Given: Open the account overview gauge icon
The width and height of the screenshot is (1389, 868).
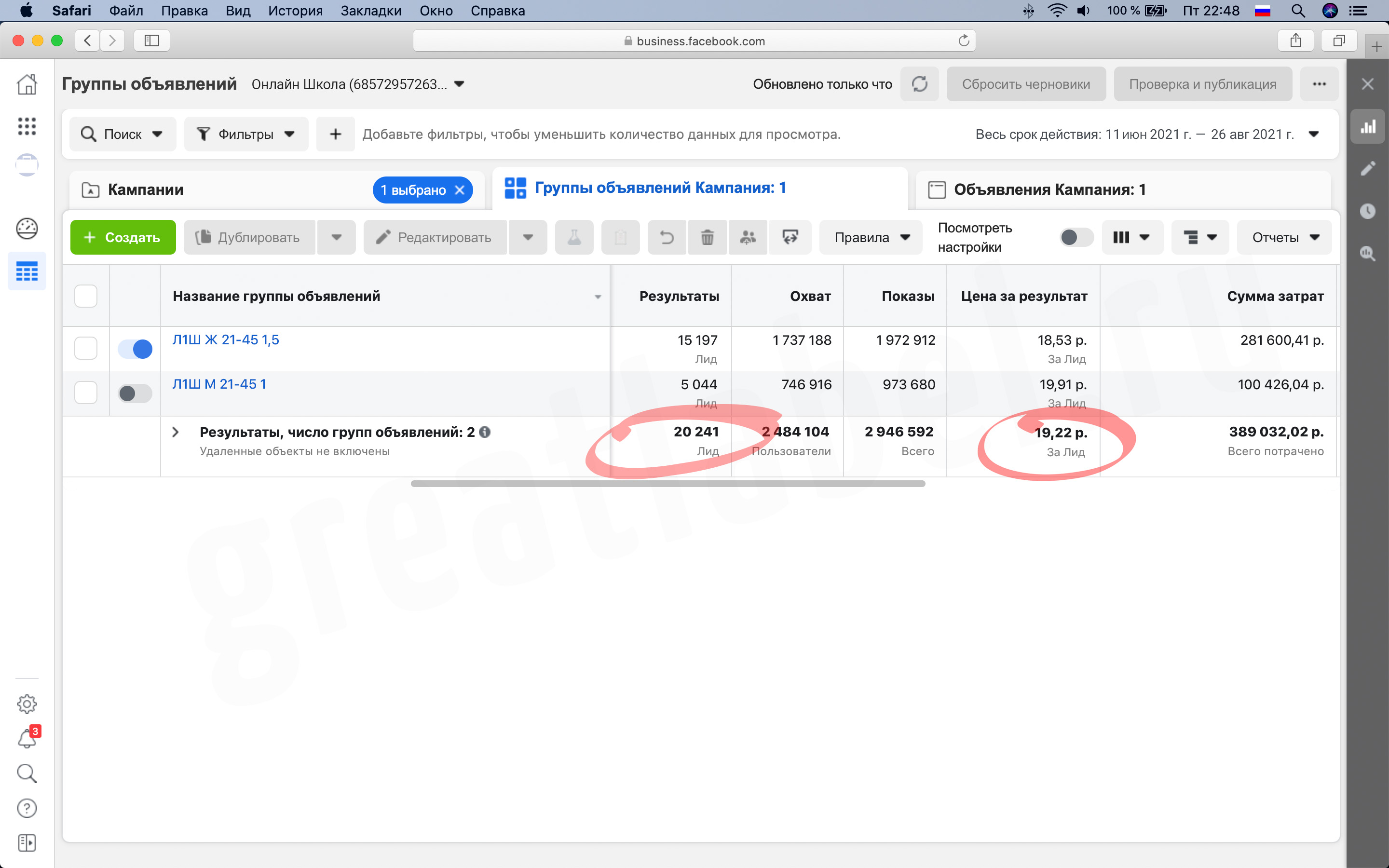Looking at the screenshot, I should tap(27, 229).
